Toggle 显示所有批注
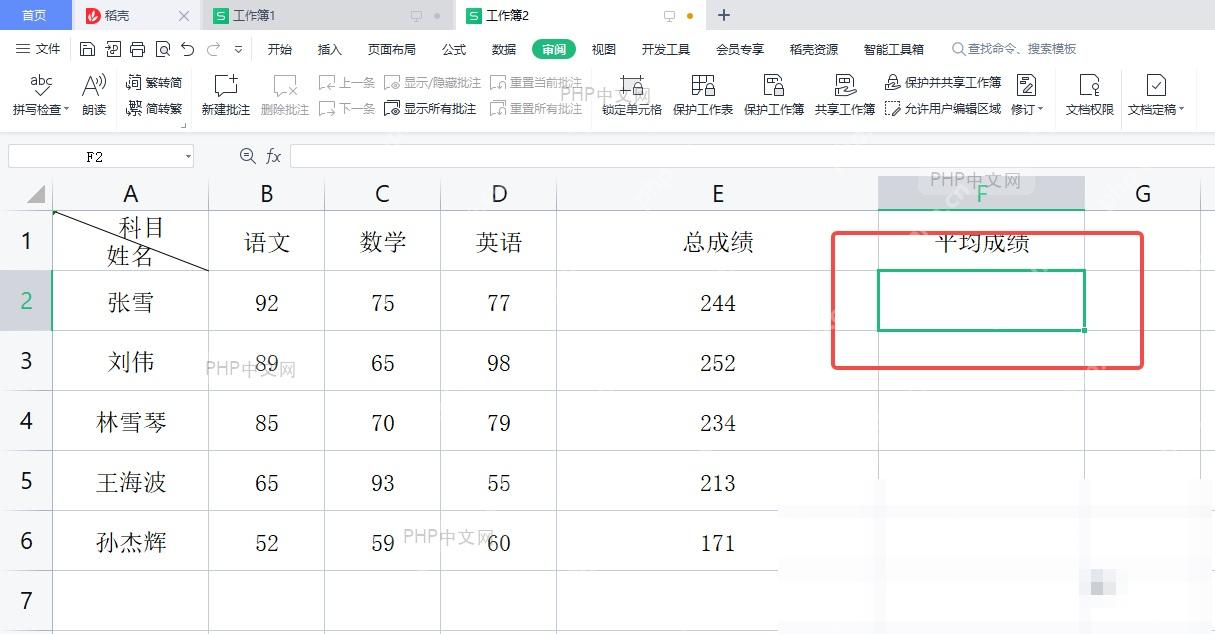Screen dimensions: 1215x634 (431, 108)
